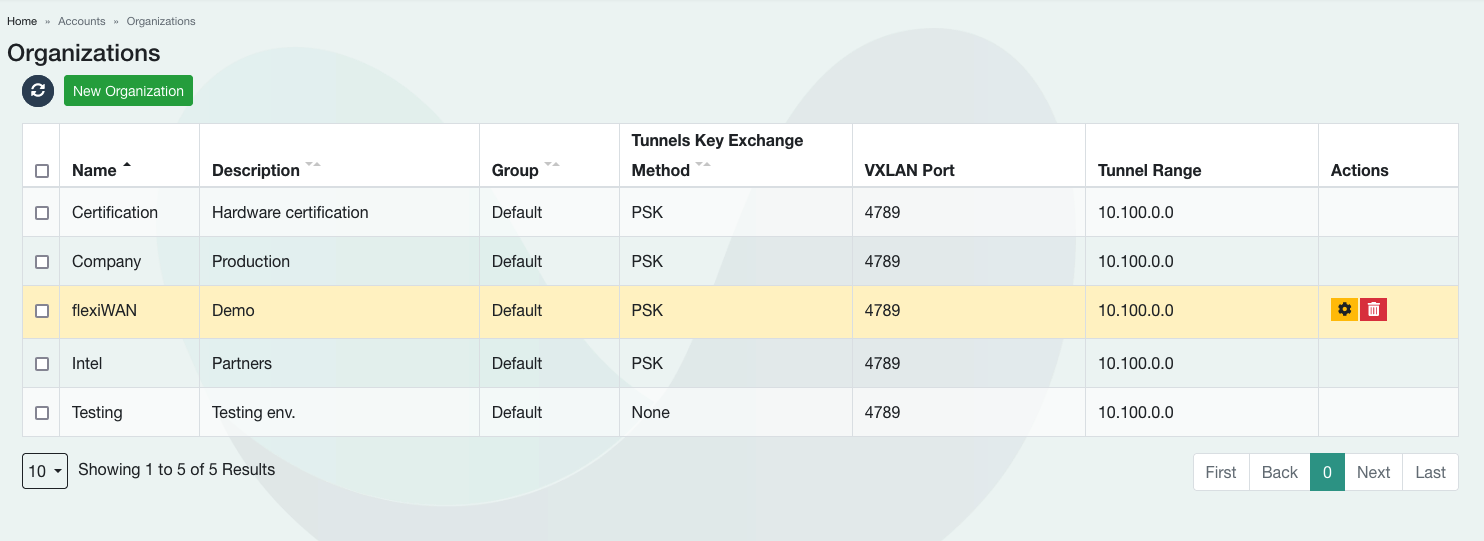Go to Home breadcrumb

[22, 21]
